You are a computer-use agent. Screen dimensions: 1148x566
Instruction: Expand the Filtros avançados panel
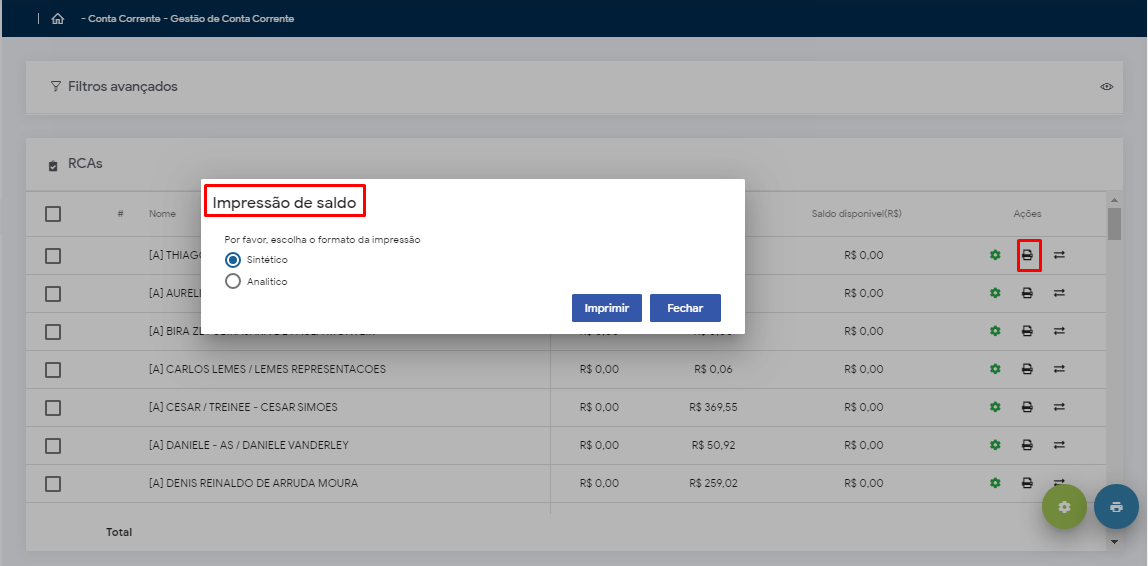pos(122,87)
